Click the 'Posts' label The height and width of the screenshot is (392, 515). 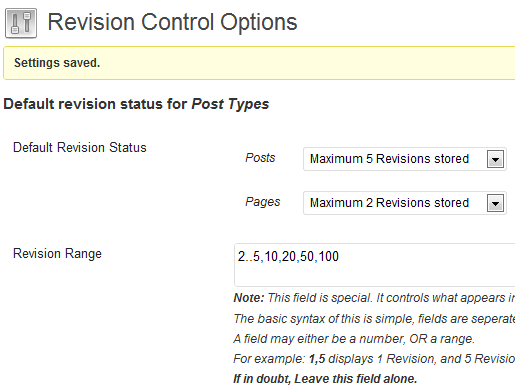[260, 158]
